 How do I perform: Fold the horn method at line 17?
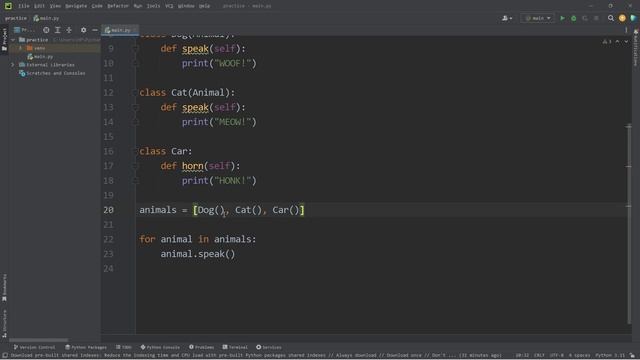135,166
